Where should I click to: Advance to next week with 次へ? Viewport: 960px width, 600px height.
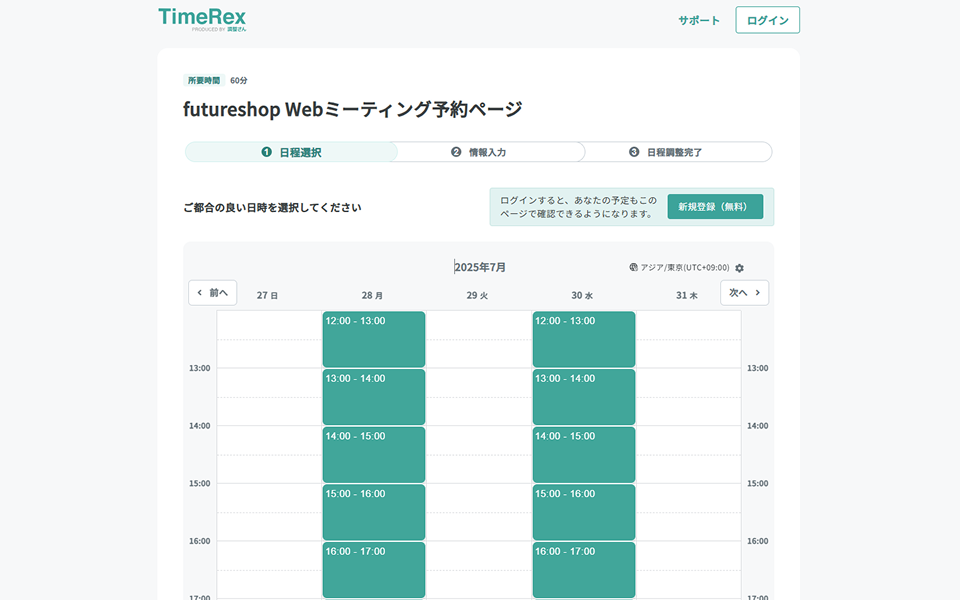click(x=744, y=293)
